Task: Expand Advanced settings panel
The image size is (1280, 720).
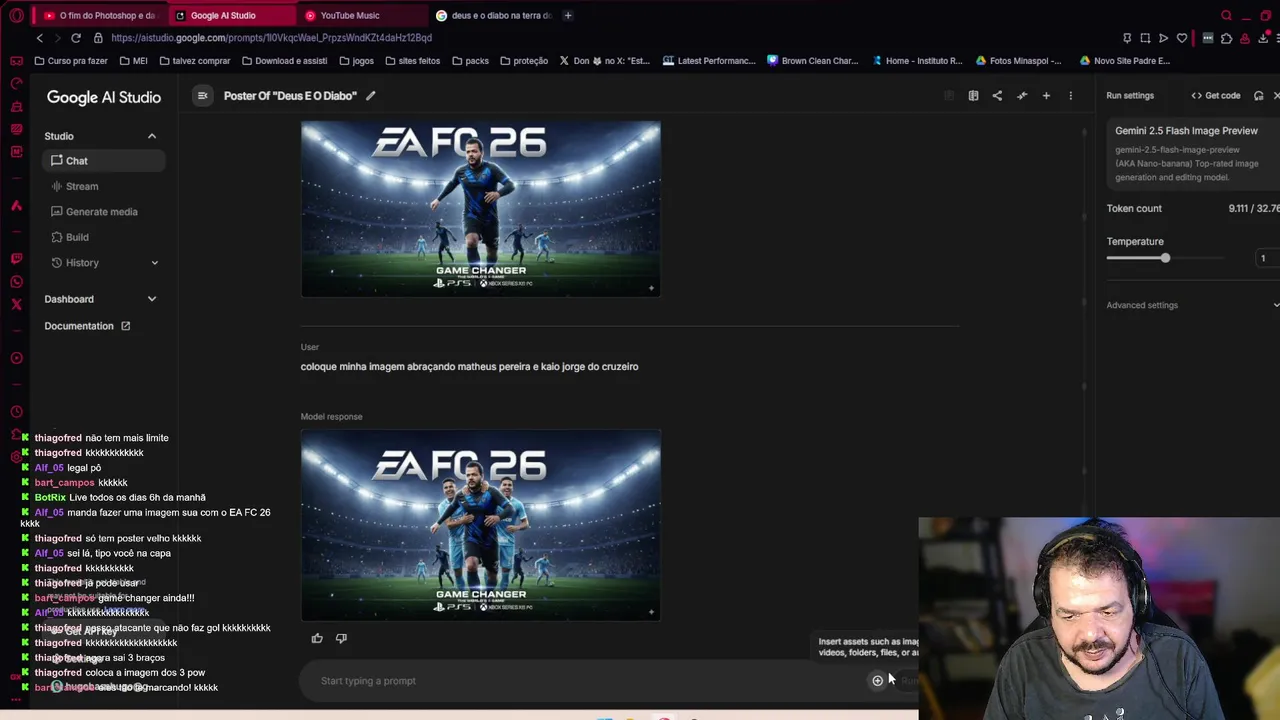Action: 1192,305
